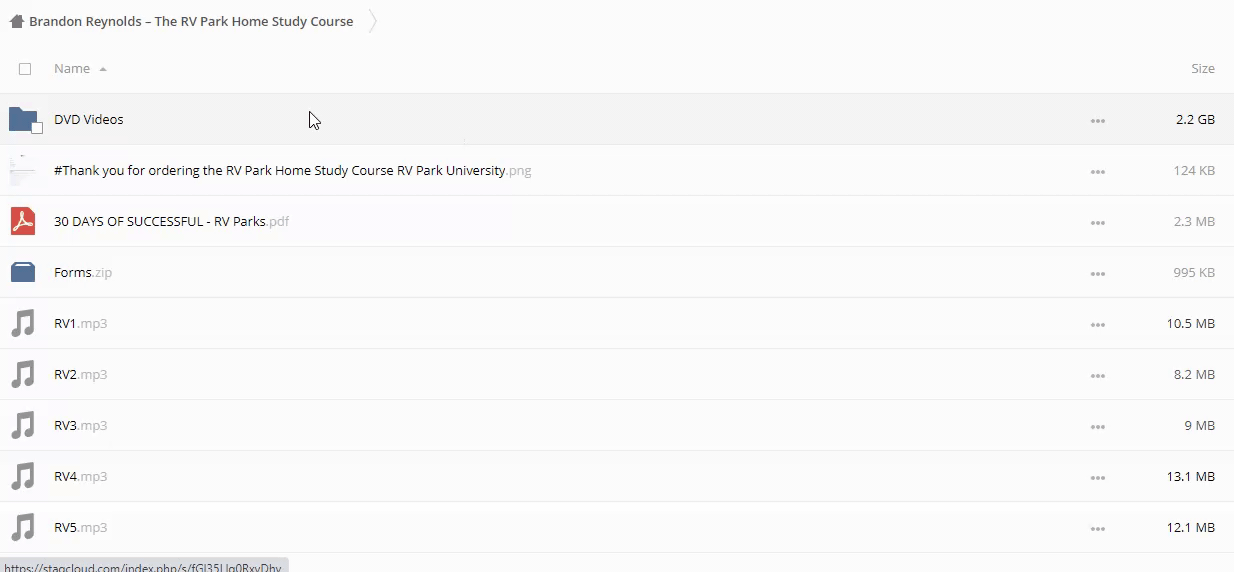Open the more actions menu for DVD Videos
The width and height of the screenshot is (1234, 572).
pyautogui.click(x=1098, y=121)
